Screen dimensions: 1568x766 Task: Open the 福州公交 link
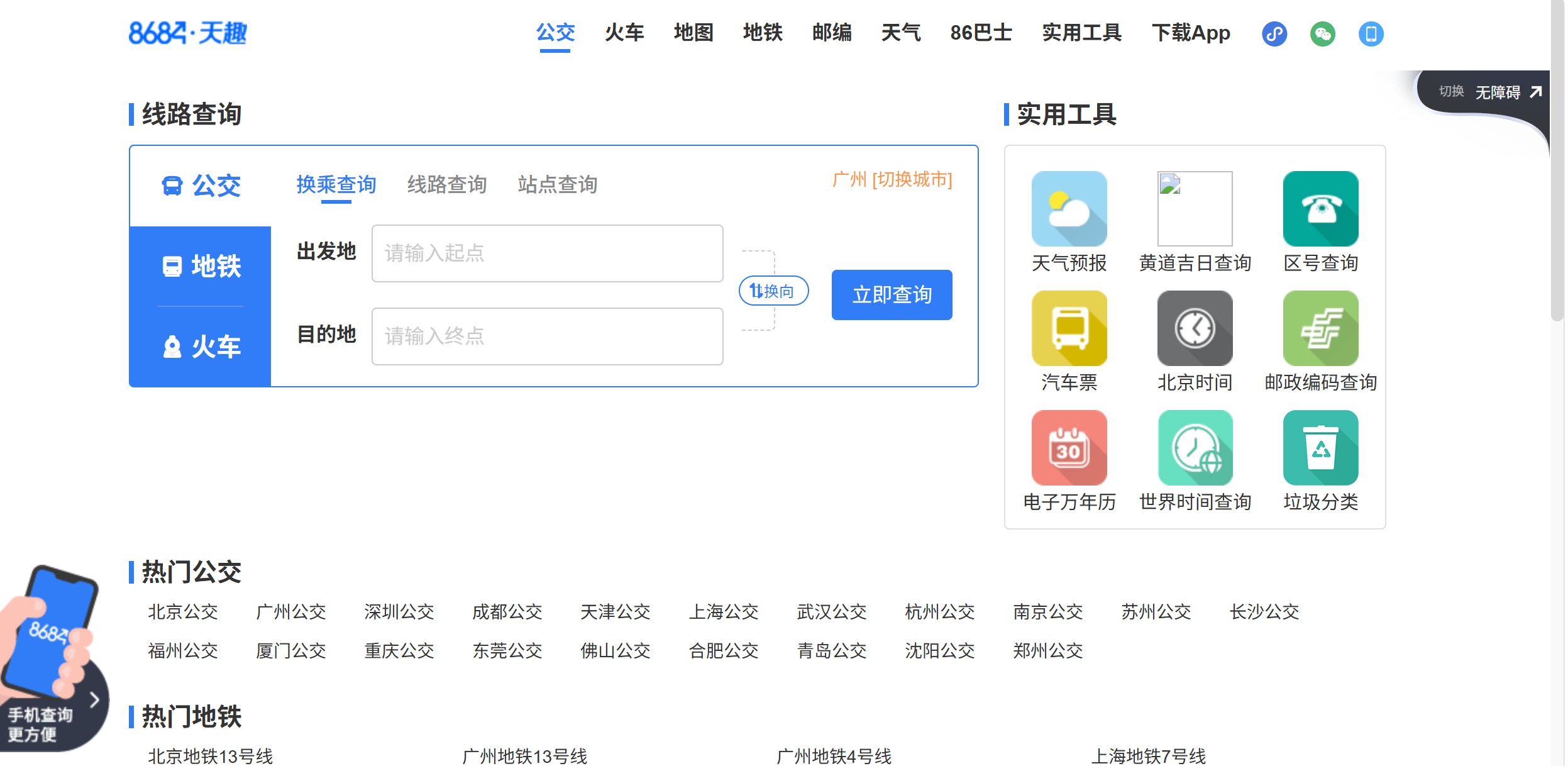pos(183,650)
